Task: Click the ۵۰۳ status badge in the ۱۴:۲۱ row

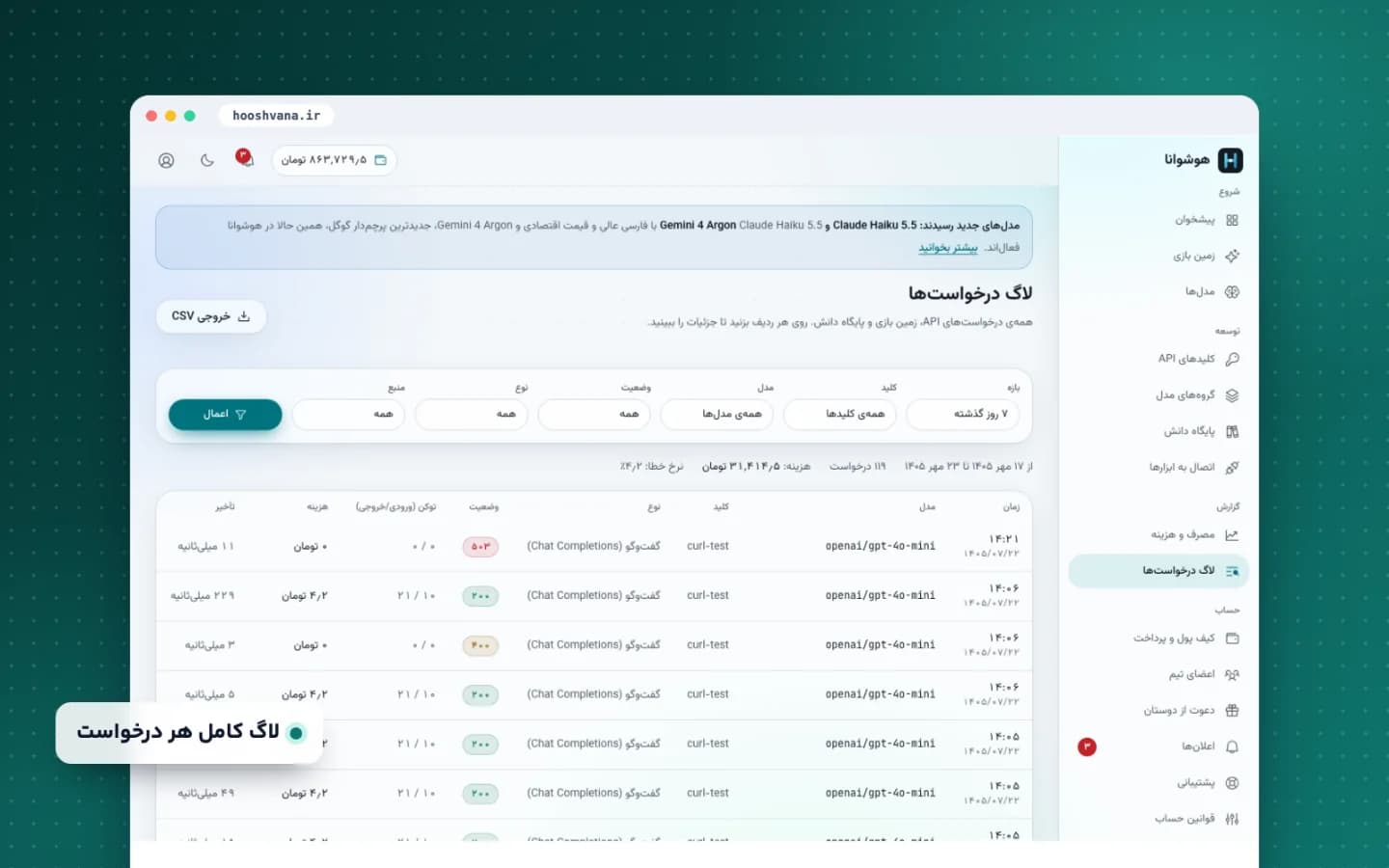Action: [x=480, y=547]
